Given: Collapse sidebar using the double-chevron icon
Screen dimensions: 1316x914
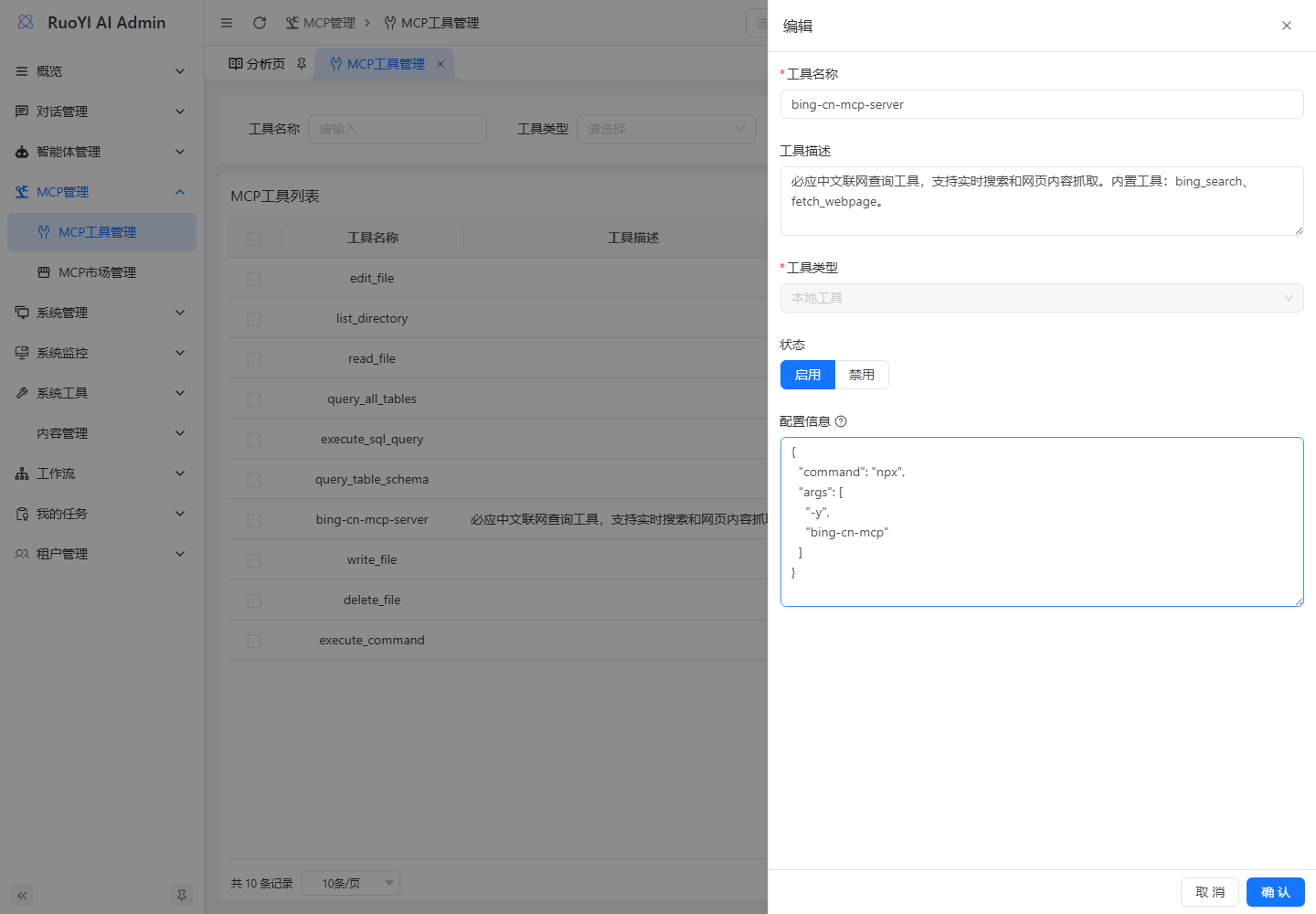Looking at the screenshot, I should (x=22, y=896).
